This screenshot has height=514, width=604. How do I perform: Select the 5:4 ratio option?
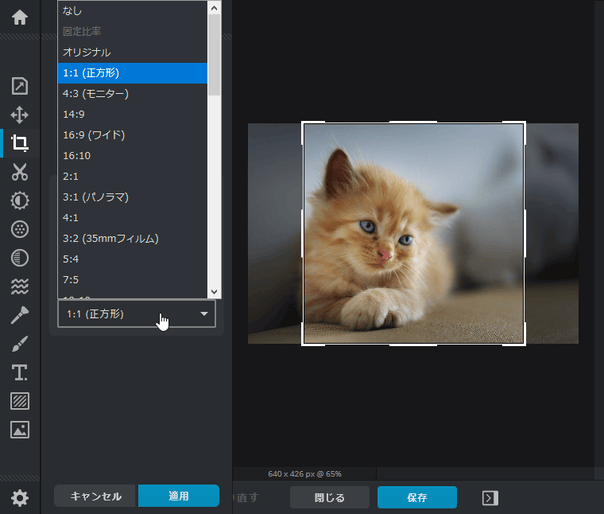132,259
